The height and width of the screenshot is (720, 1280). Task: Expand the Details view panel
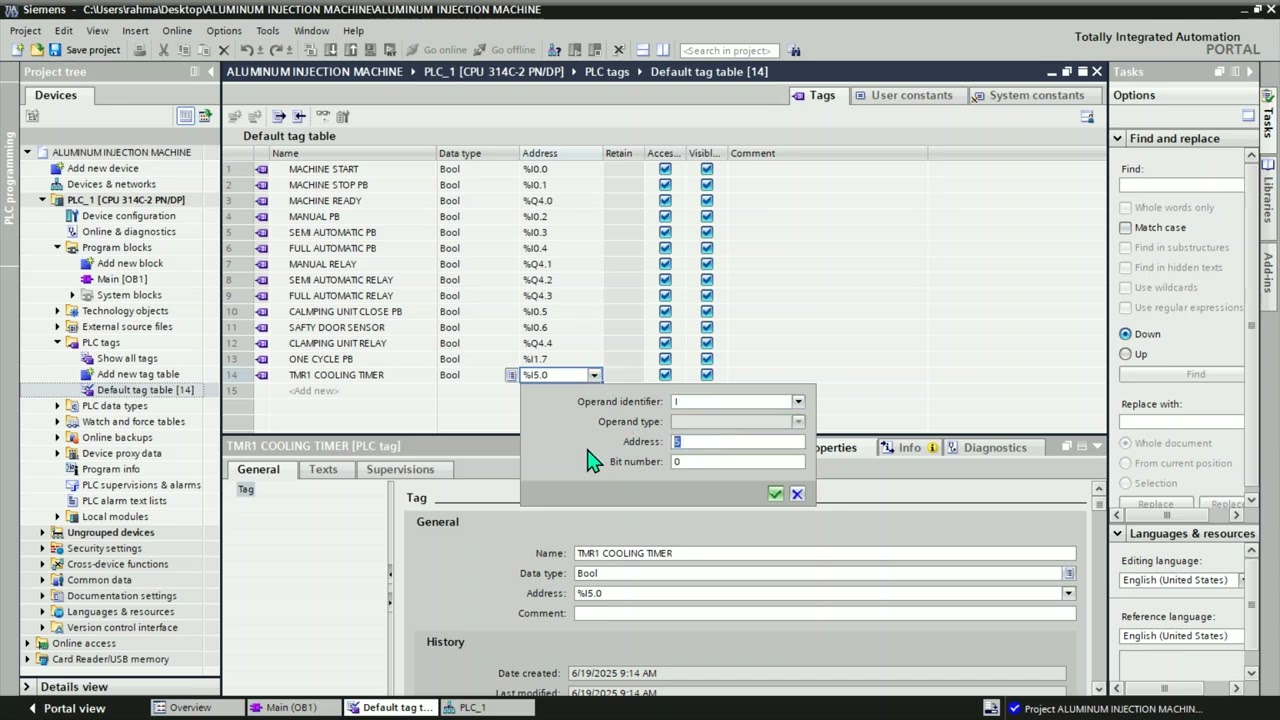pyautogui.click(x=27, y=687)
